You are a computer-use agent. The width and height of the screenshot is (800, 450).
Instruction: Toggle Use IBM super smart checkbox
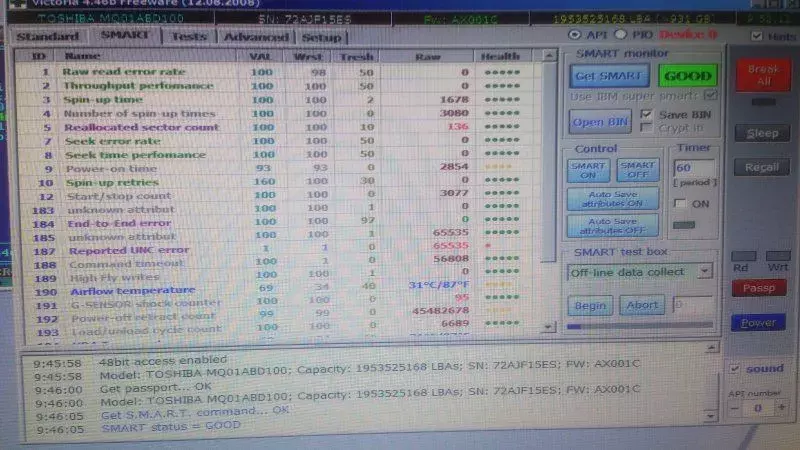(x=710, y=95)
